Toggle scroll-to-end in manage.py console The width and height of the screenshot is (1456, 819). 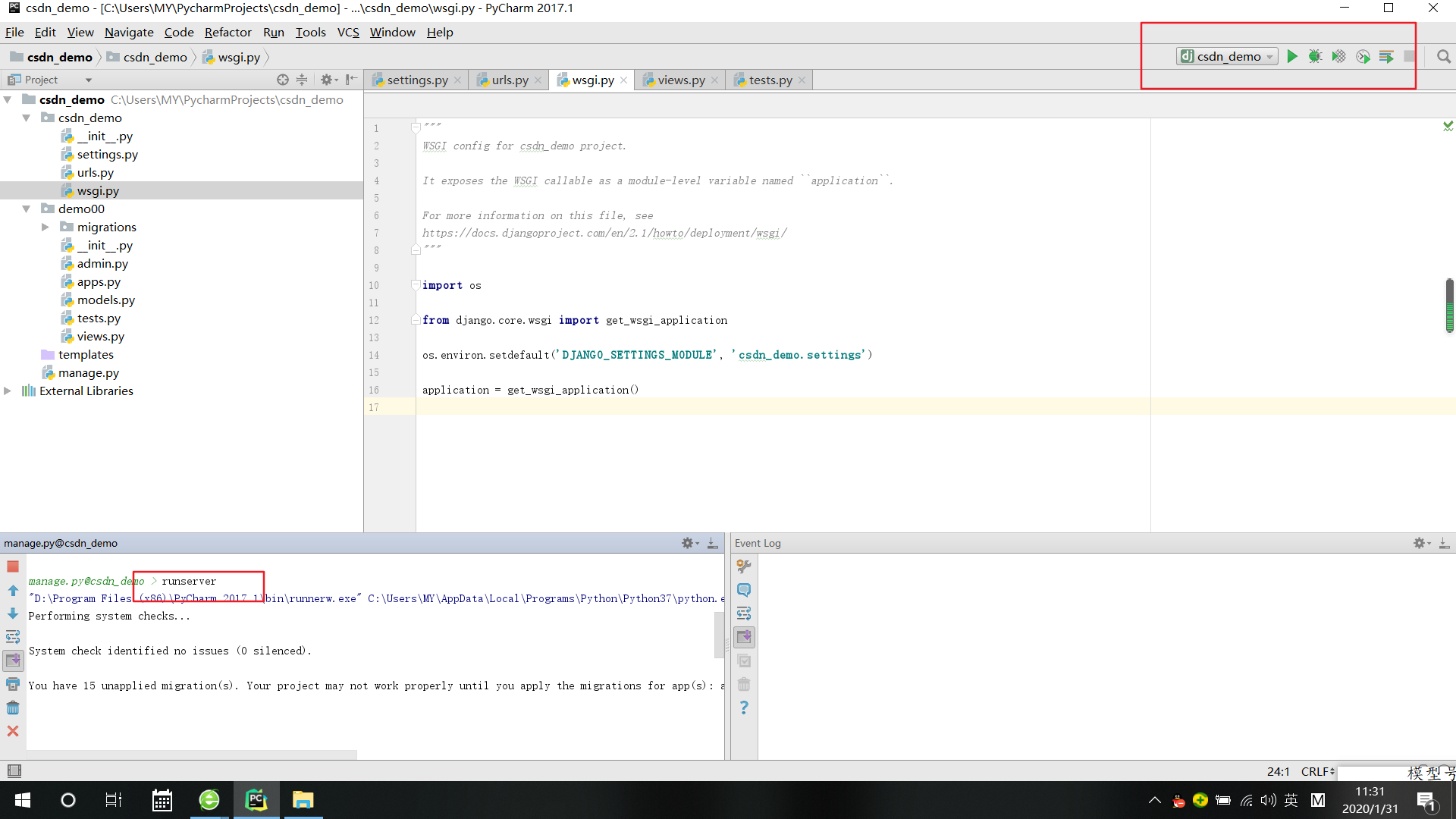pyautogui.click(x=13, y=661)
